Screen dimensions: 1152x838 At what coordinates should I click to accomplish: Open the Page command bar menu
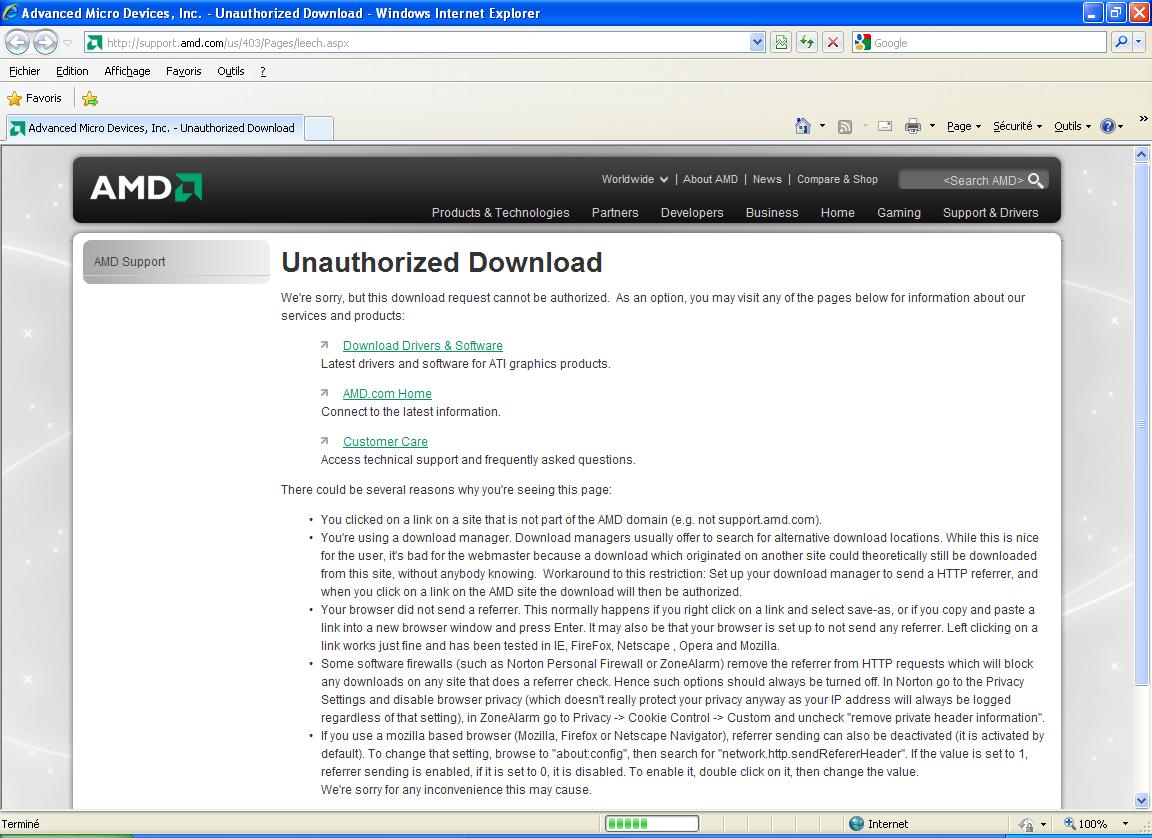(964, 126)
